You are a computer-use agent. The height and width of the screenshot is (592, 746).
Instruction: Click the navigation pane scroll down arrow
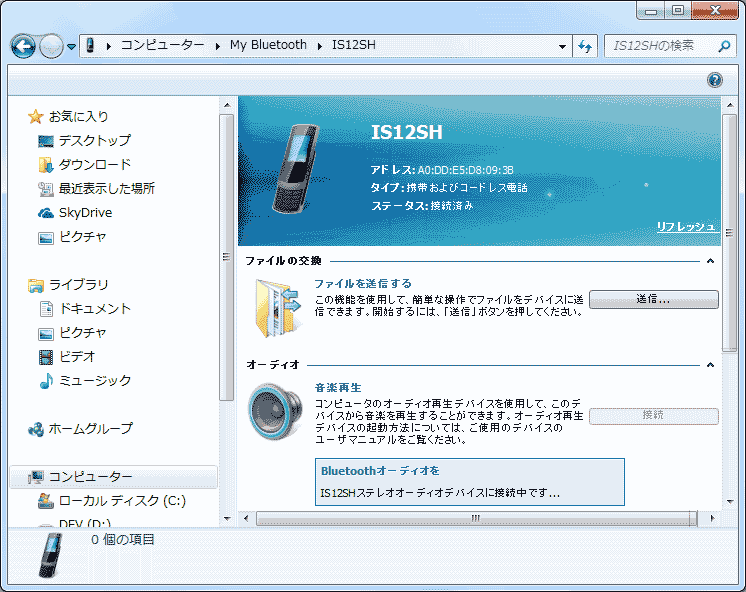pos(227,519)
